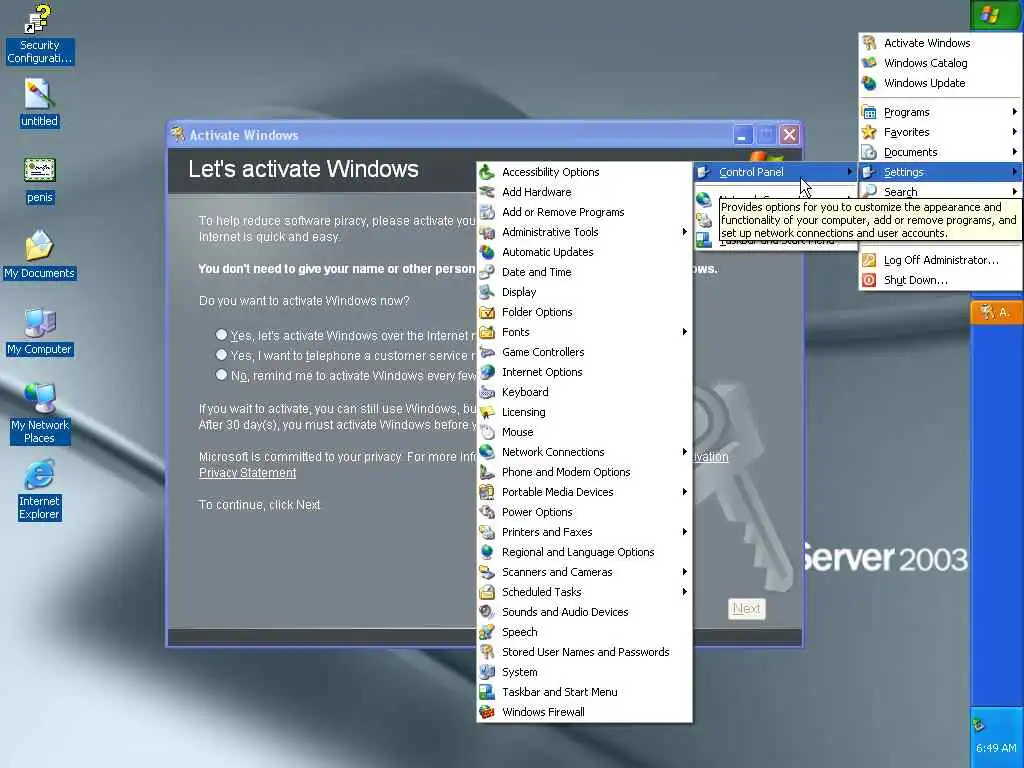Viewport: 1024px width, 768px height.
Task: Choose Windows Catalog from the Start menu
Action: 940,63
